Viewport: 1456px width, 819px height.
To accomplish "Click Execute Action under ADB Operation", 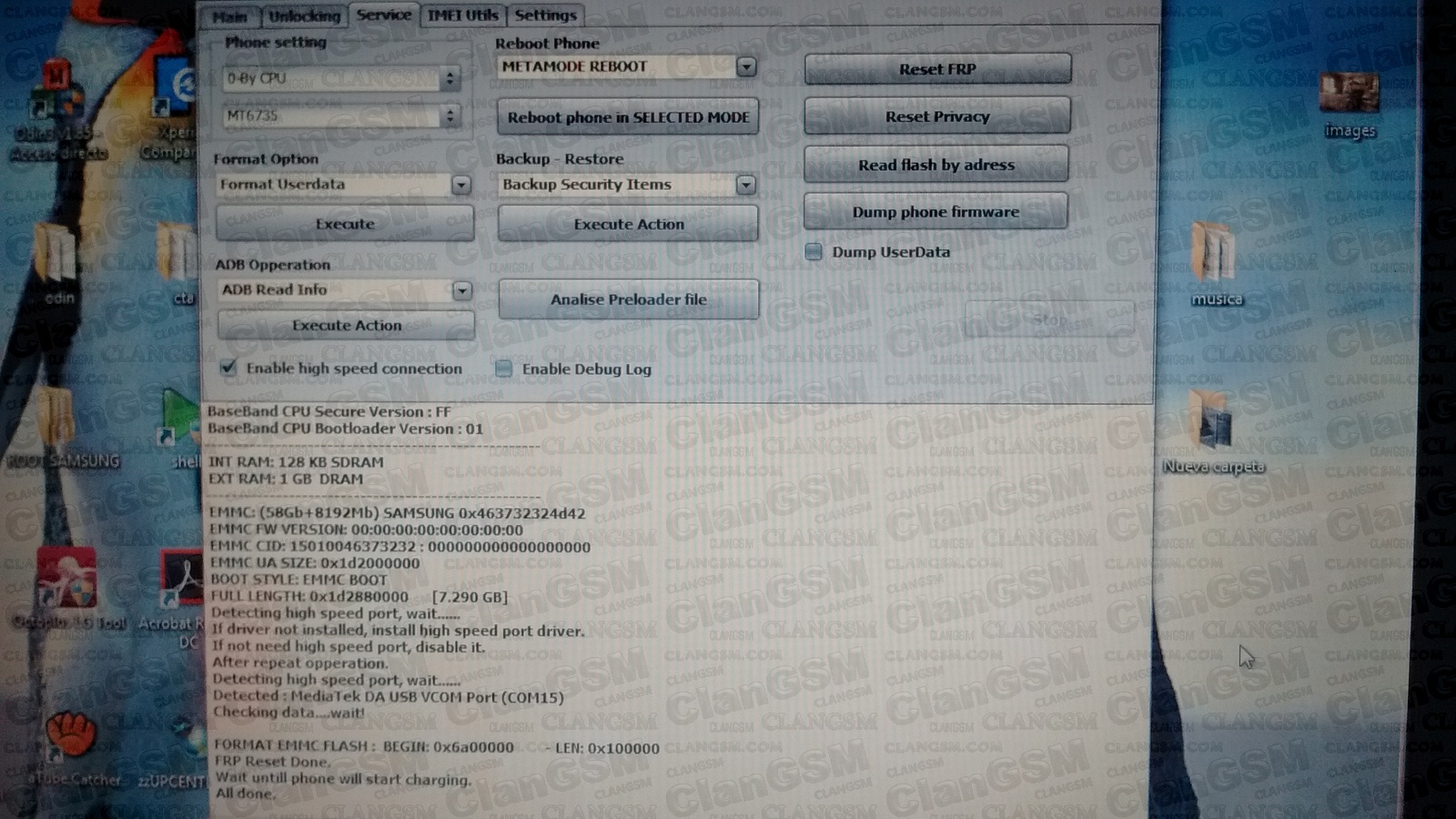I will click(x=346, y=326).
